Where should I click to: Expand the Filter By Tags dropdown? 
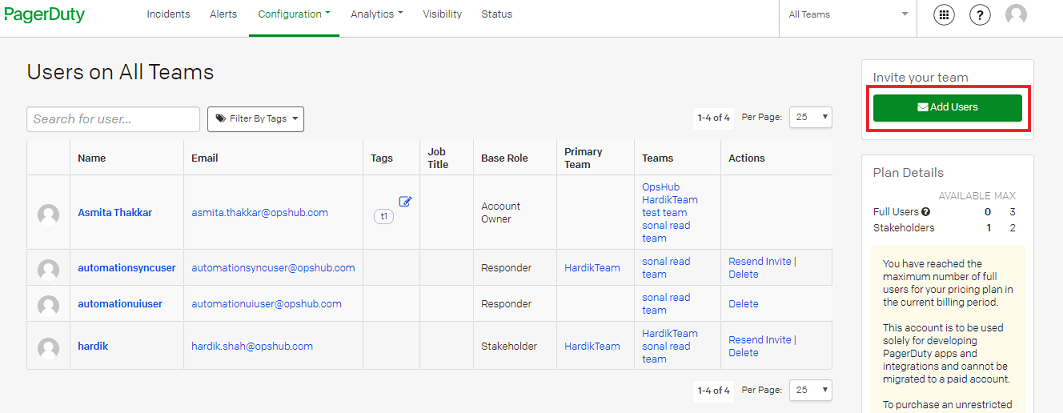click(255, 119)
